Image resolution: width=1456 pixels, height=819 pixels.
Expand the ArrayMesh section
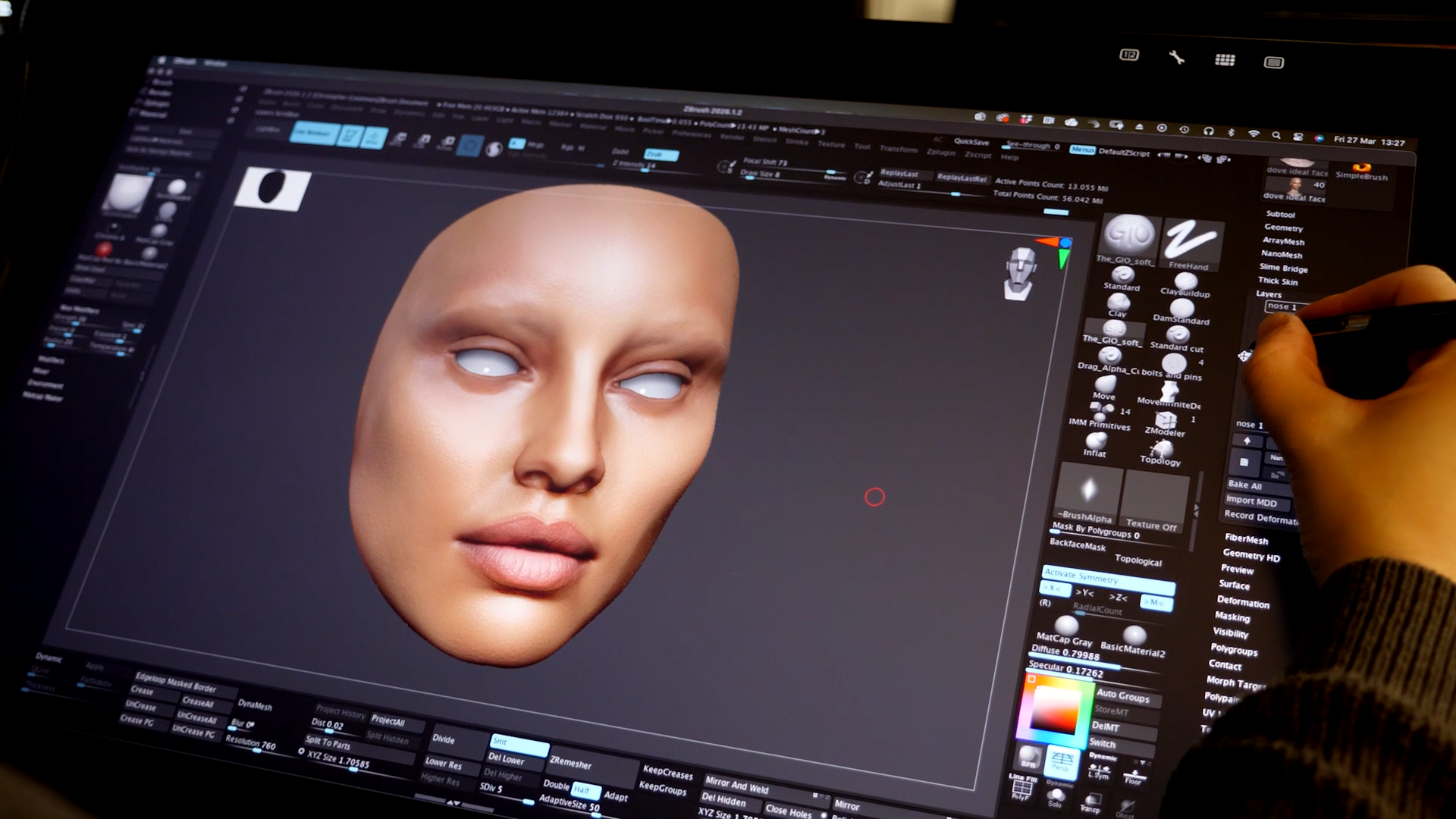coord(1284,241)
